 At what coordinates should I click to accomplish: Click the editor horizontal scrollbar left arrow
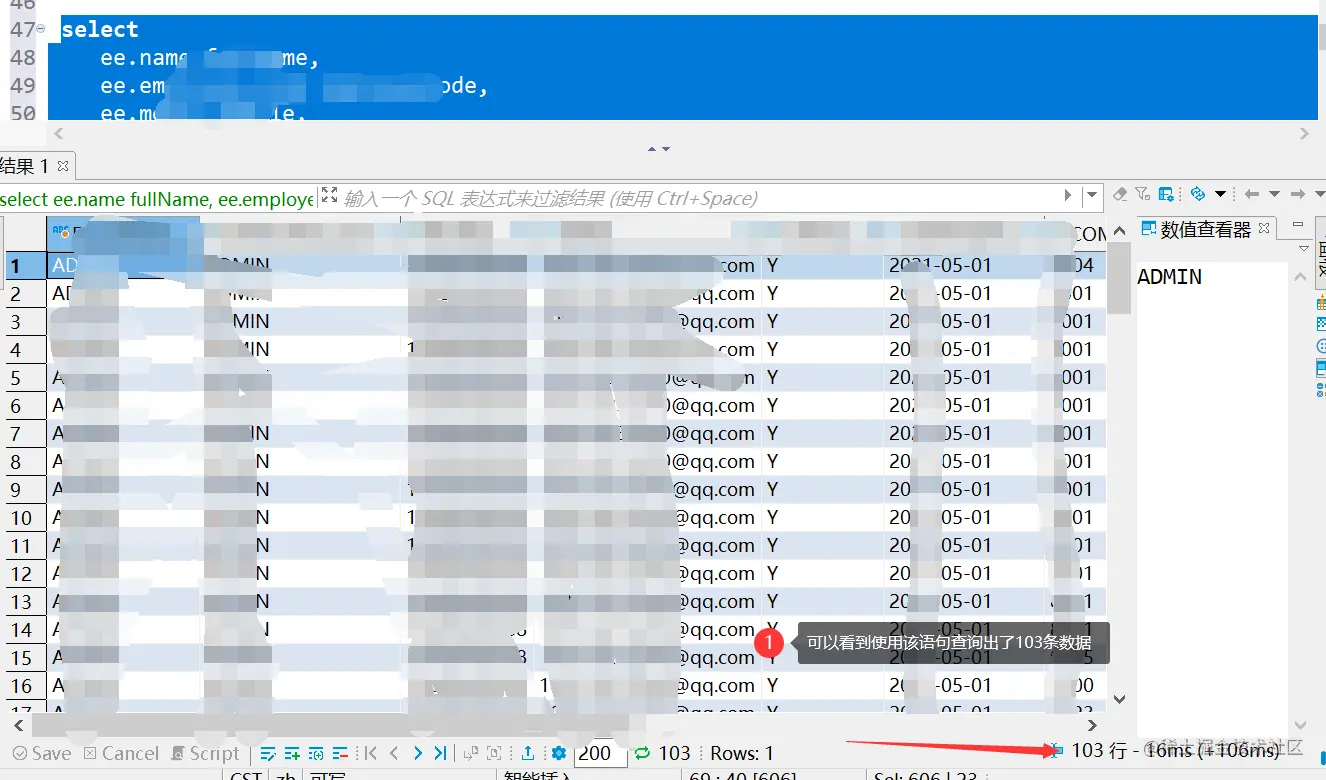tap(57, 133)
